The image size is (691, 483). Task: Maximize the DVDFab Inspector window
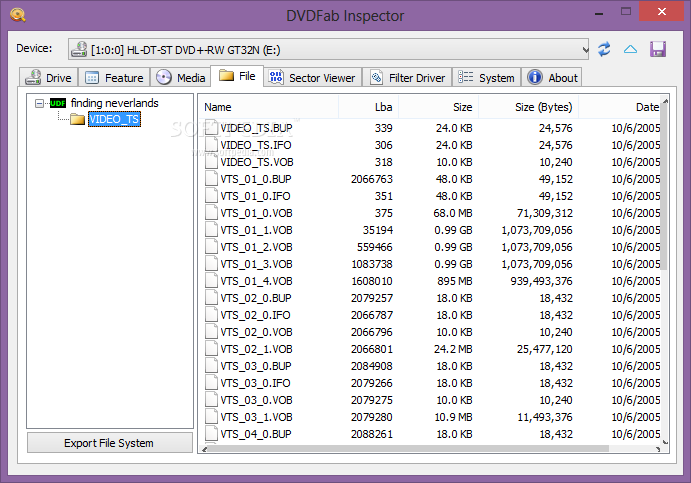(x=626, y=11)
